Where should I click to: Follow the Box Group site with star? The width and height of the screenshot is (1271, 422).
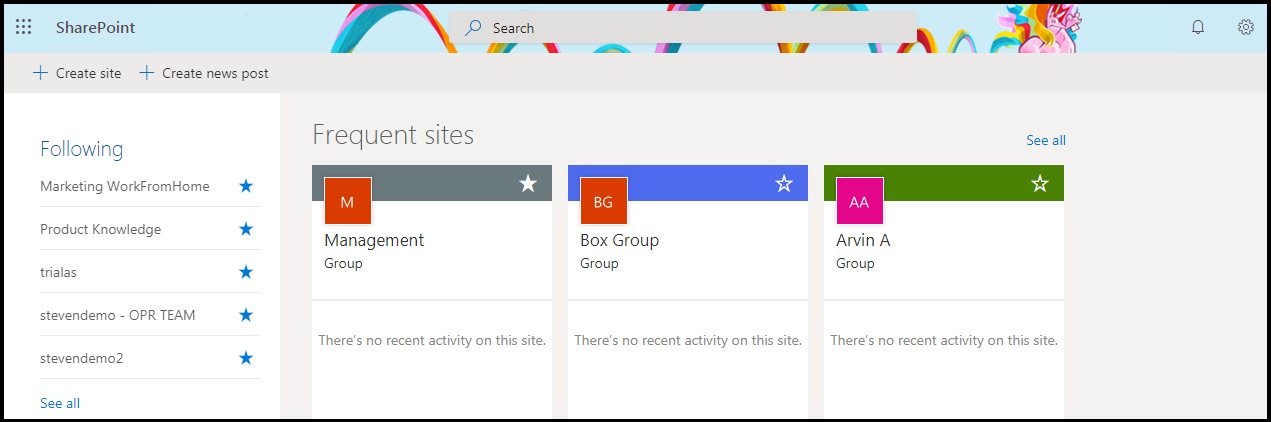(784, 183)
